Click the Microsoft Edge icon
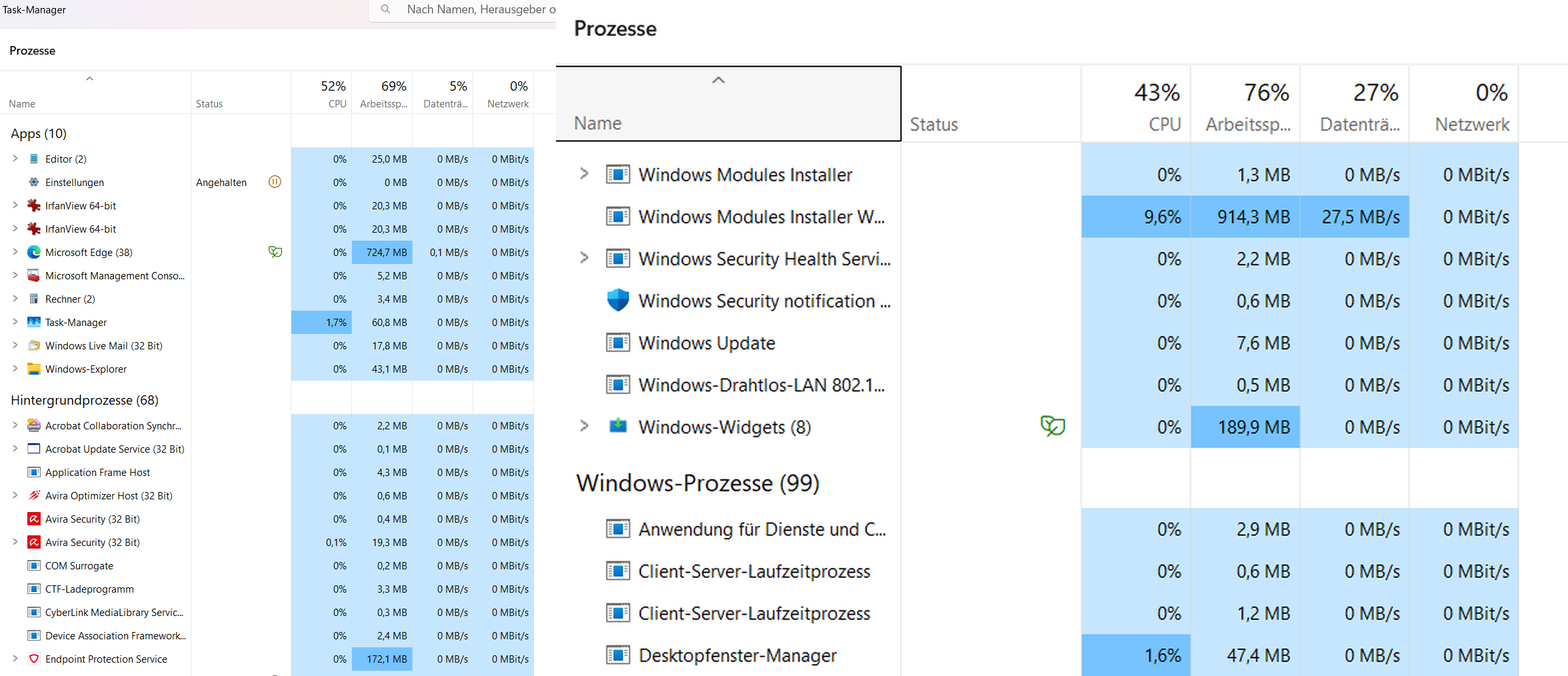This screenshot has height=676, width=1568. 33,252
